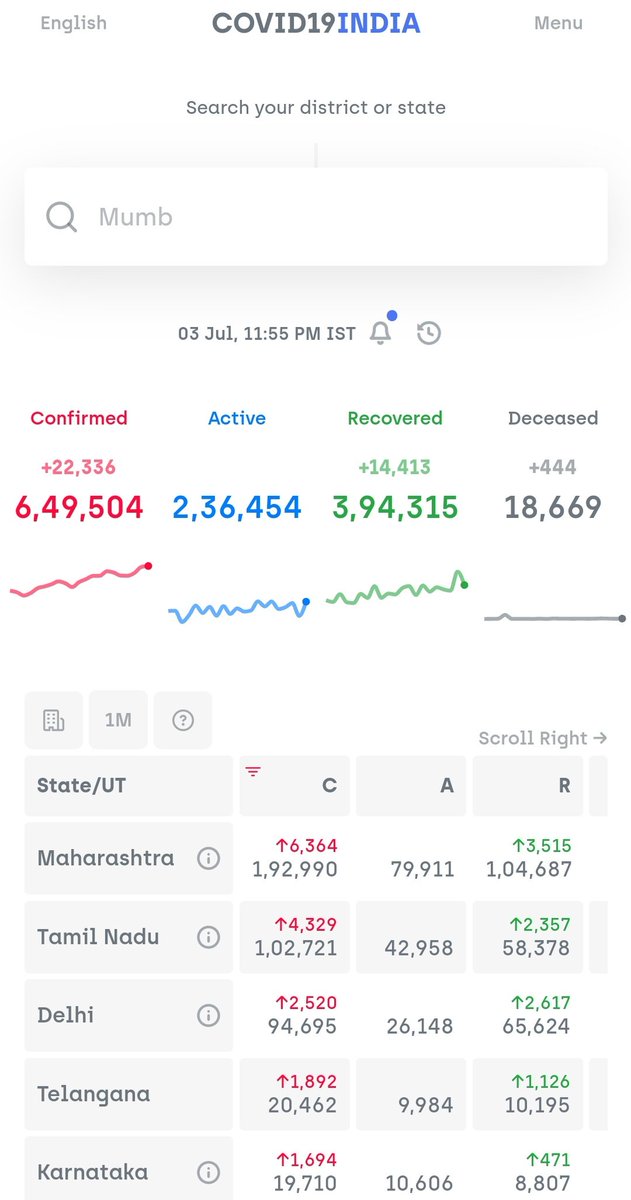Screen dimensions: 631x1200
Task: Click total deceased count 18,669
Action: pos(553,507)
